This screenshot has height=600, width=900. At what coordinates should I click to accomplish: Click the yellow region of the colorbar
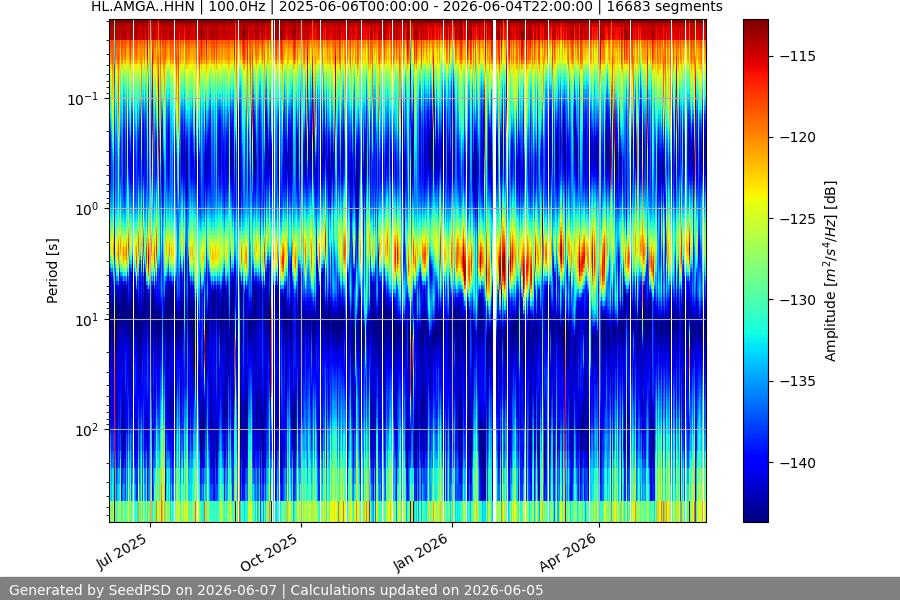coord(755,192)
